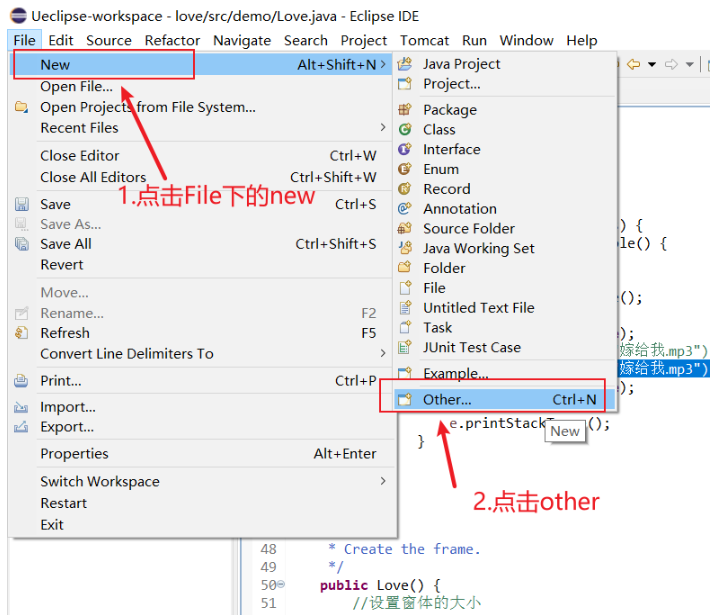Screen dimensions: 719x615
Task: Click the Open Projects folder icon
Action: (x=21, y=107)
